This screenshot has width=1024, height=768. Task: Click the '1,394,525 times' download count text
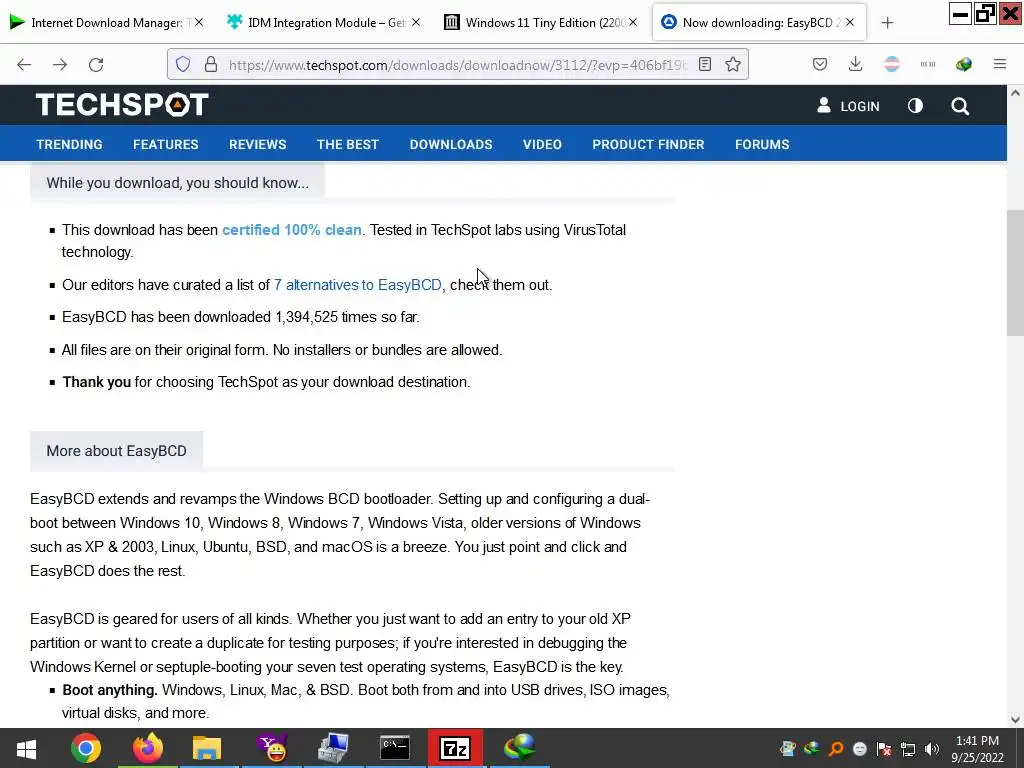coord(326,317)
